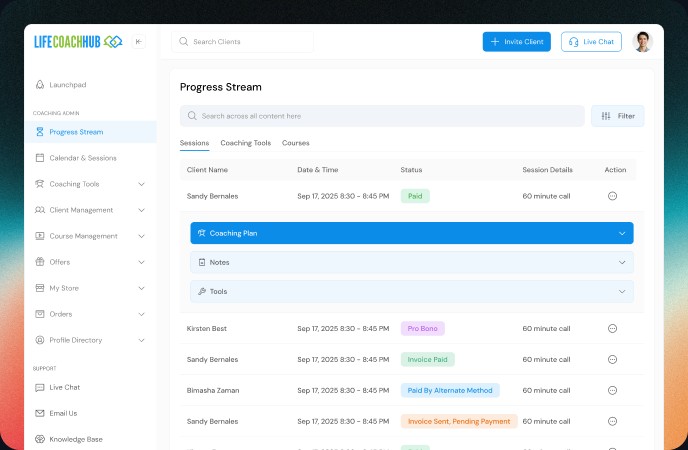Open actions menu for Invoice Paid row
688x450 pixels.
613,360
